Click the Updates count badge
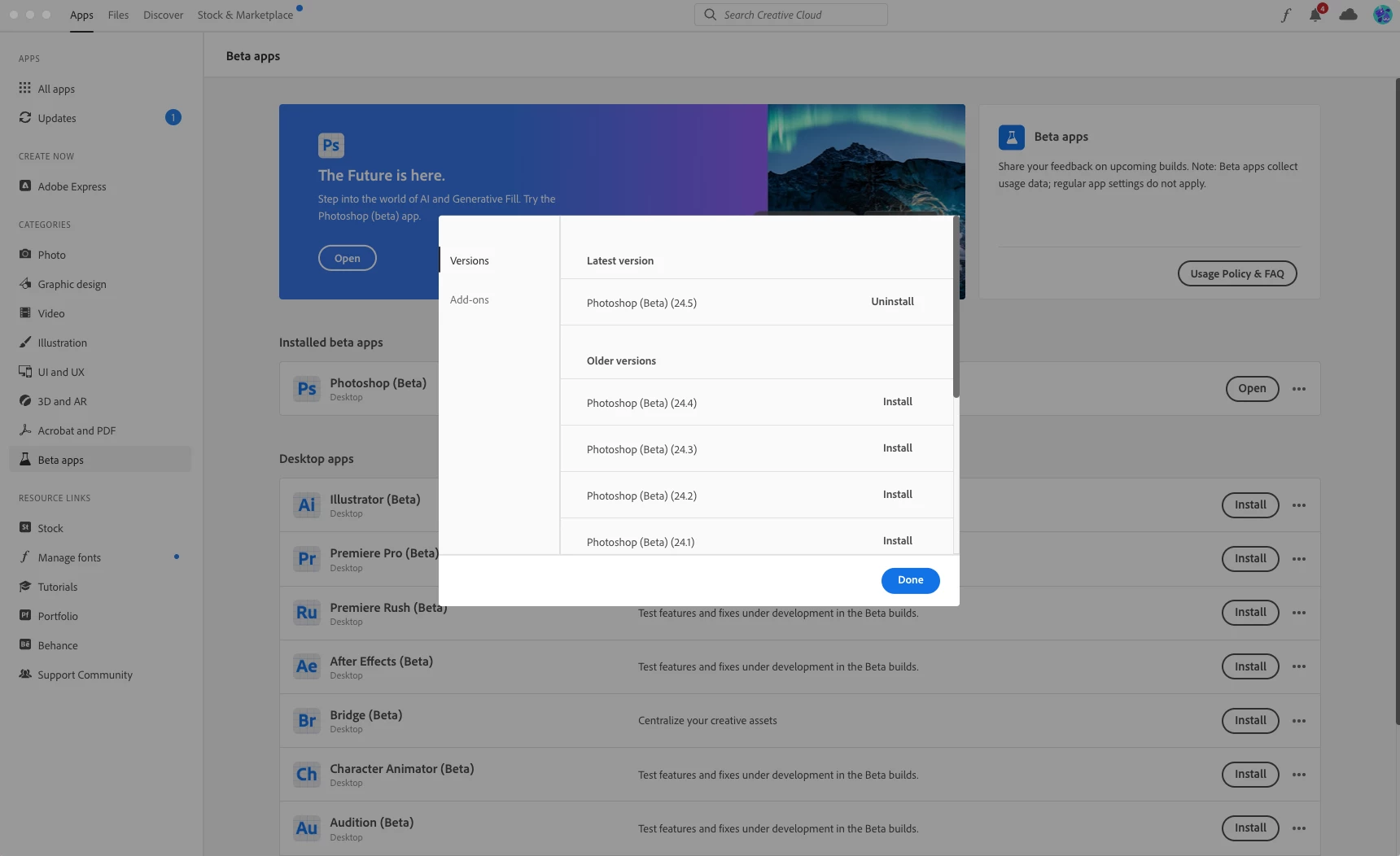Screen dimensions: 1400x856 [x=173, y=117]
